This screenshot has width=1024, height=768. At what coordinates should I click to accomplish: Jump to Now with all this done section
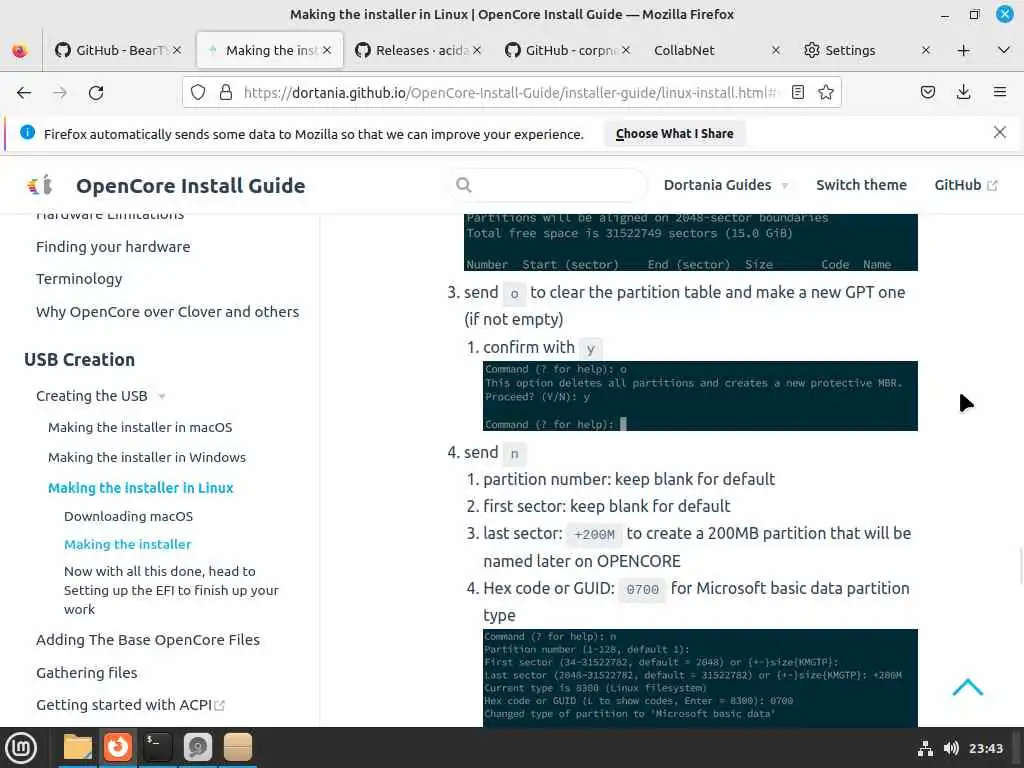coord(171,590)
